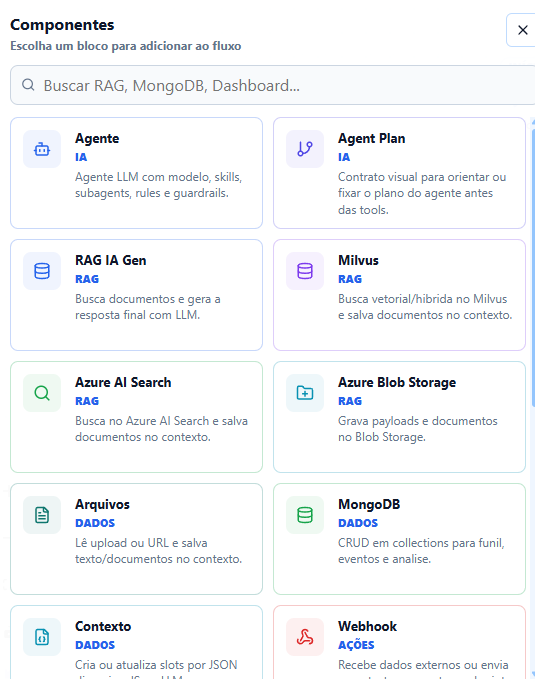Click the Webhook red icon
Image resolution: width=535 pixels, height=688 pixels.
pyautogui.click(x=305, y=637)
